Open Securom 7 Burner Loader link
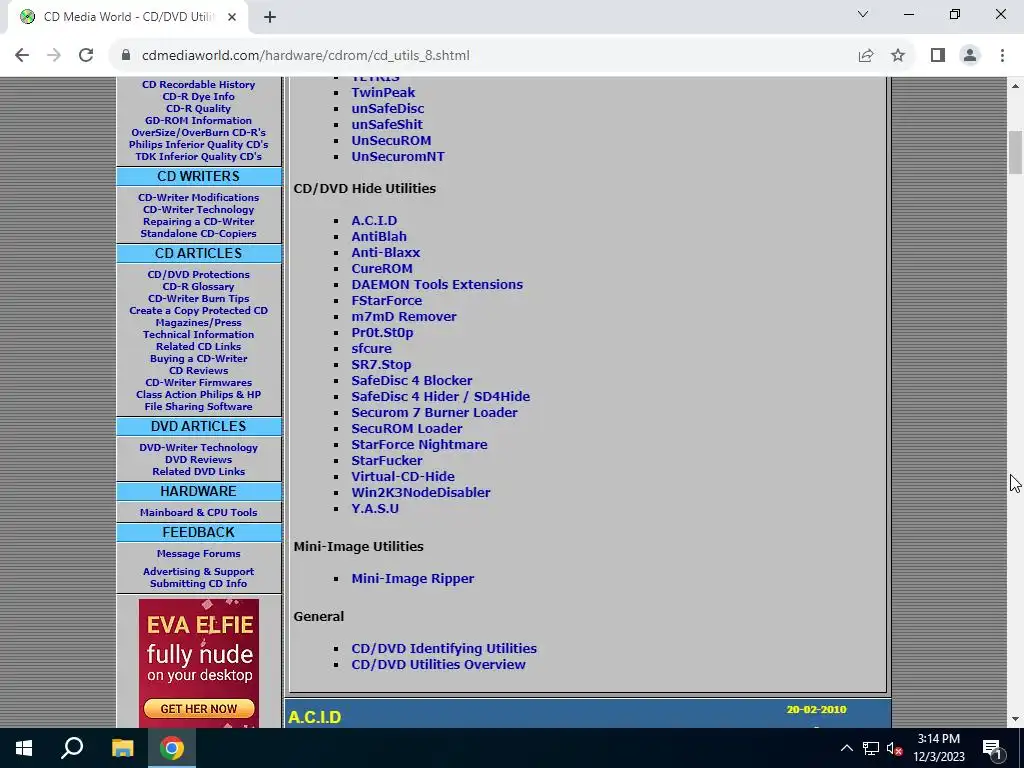This screenshot has width=1024, height=768. 434,413
